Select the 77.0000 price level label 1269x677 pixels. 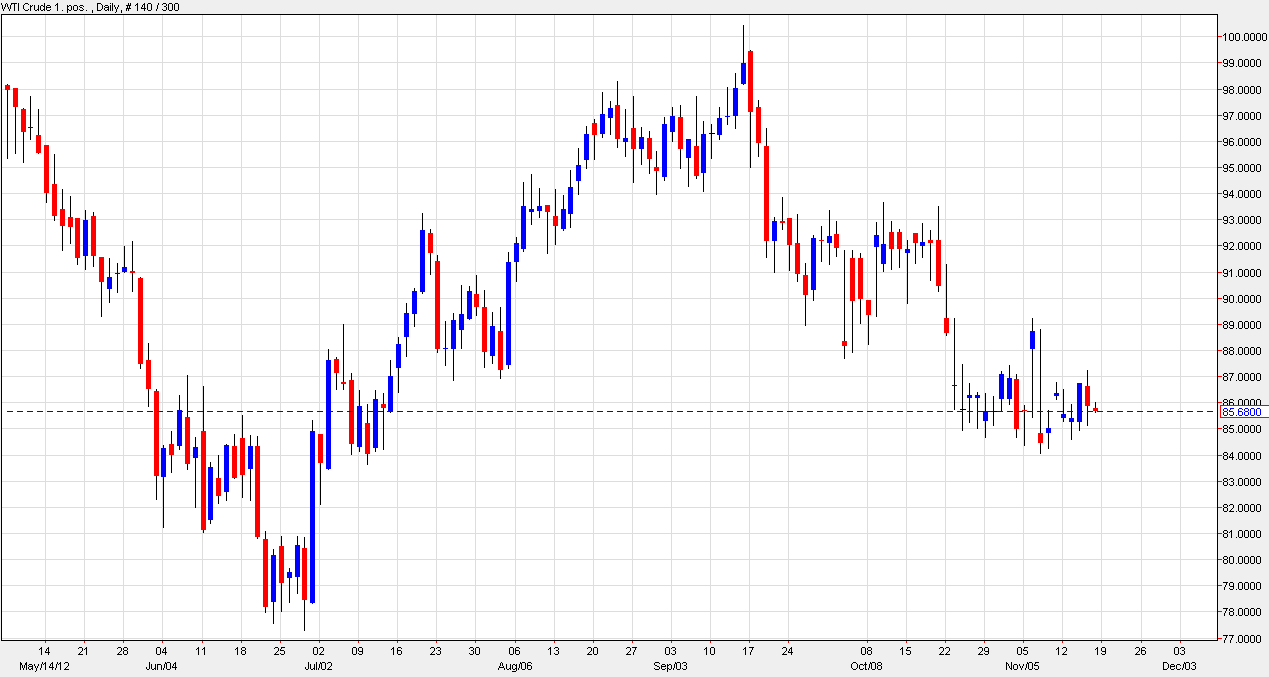(x=1241, y=638)
